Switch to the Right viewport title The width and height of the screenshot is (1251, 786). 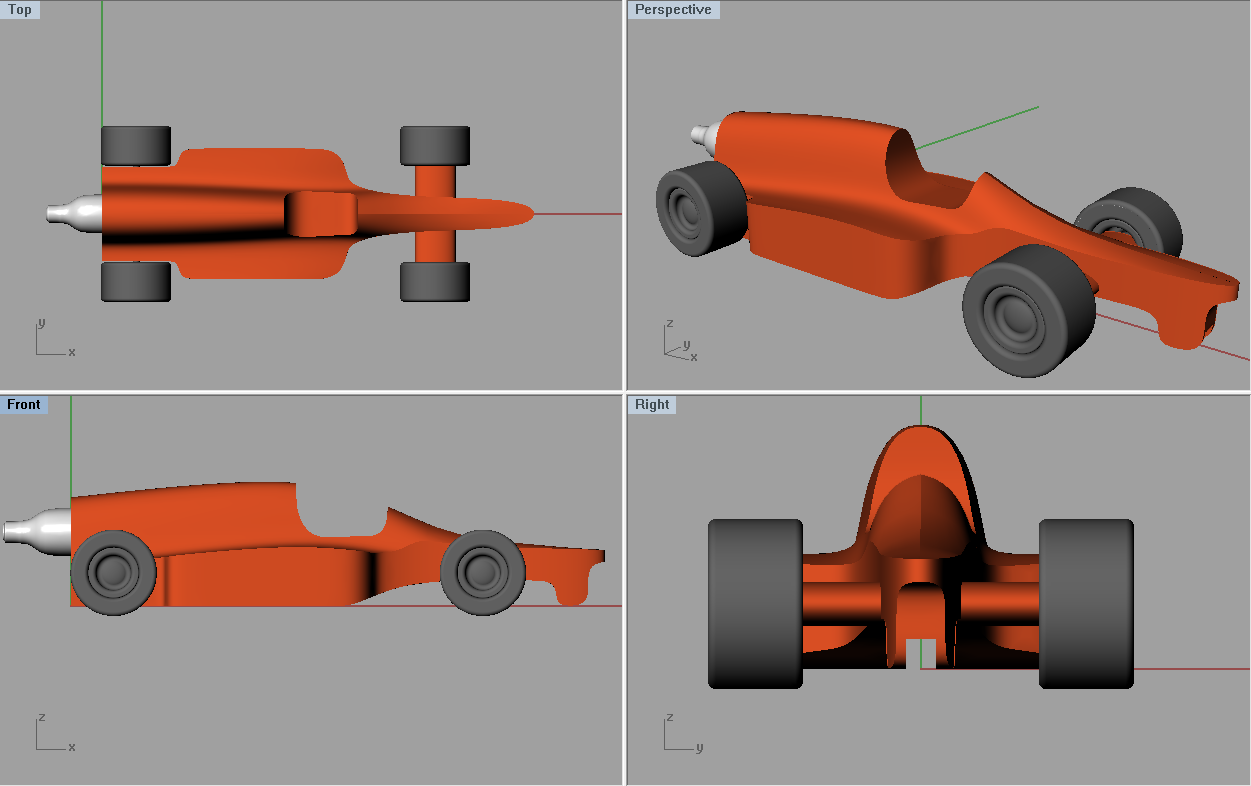[x=651, y=405]
